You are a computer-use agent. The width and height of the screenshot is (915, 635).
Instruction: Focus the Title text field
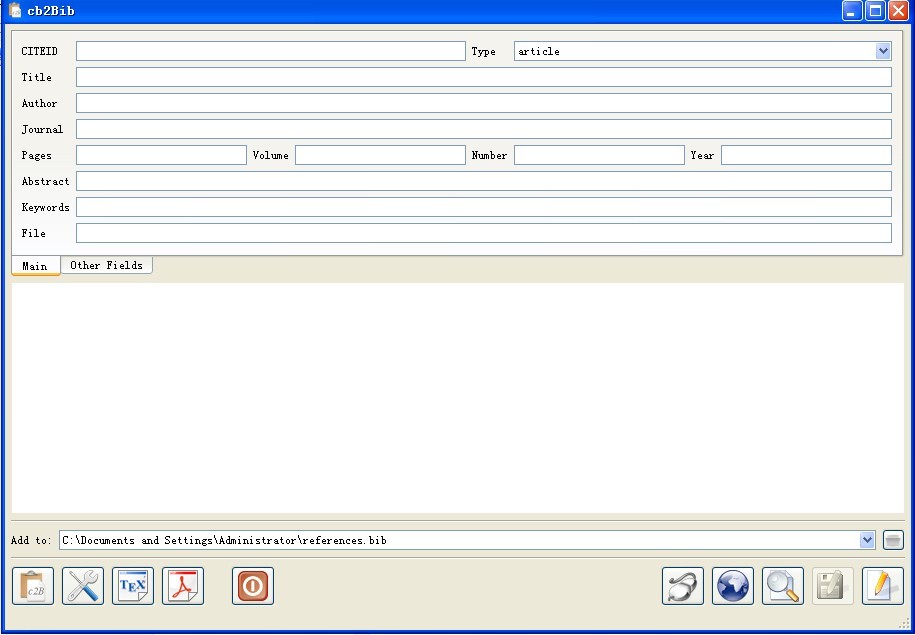483,77
